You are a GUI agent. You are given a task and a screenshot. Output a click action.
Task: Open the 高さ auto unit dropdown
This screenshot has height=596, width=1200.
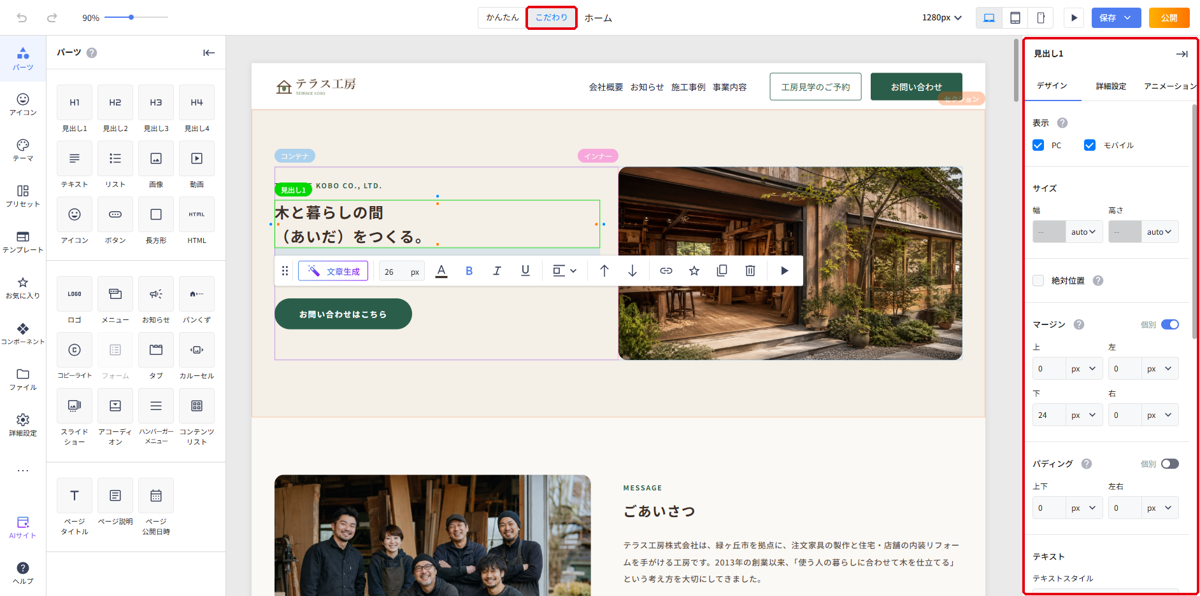1160,232
